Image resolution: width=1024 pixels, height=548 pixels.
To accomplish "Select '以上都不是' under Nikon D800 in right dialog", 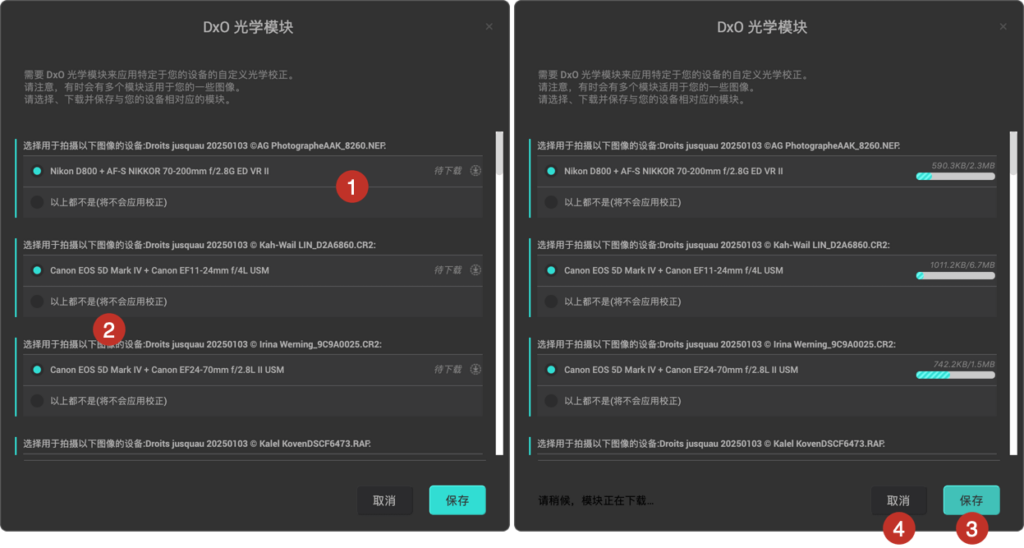I will (x=551, y=202).
